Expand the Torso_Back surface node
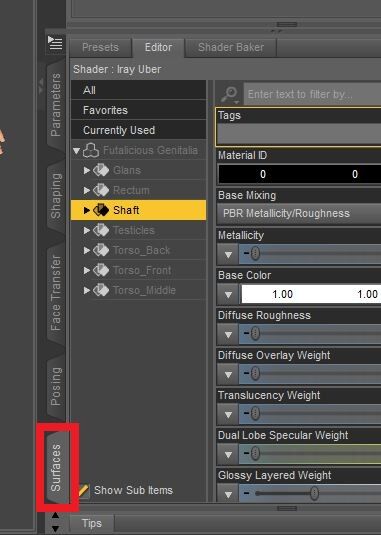 pyautogui.click(x=87, y=250)
